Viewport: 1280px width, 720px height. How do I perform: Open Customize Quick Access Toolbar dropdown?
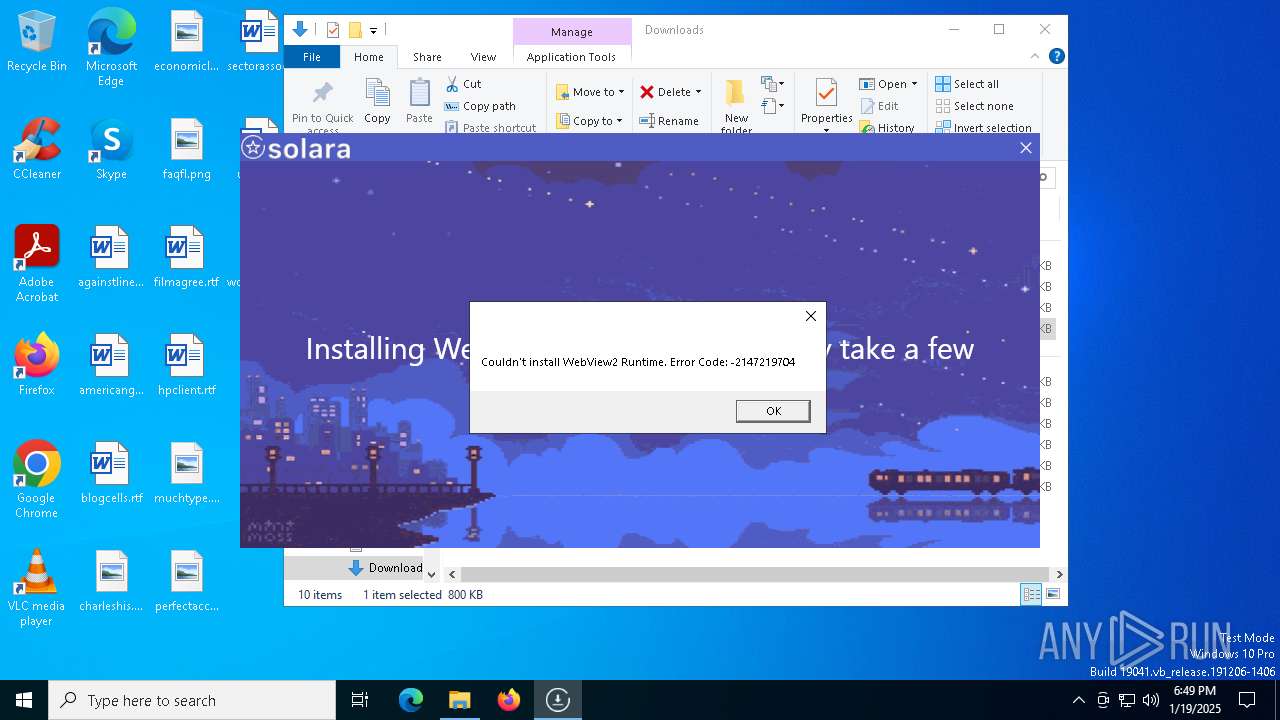[373, 31]
